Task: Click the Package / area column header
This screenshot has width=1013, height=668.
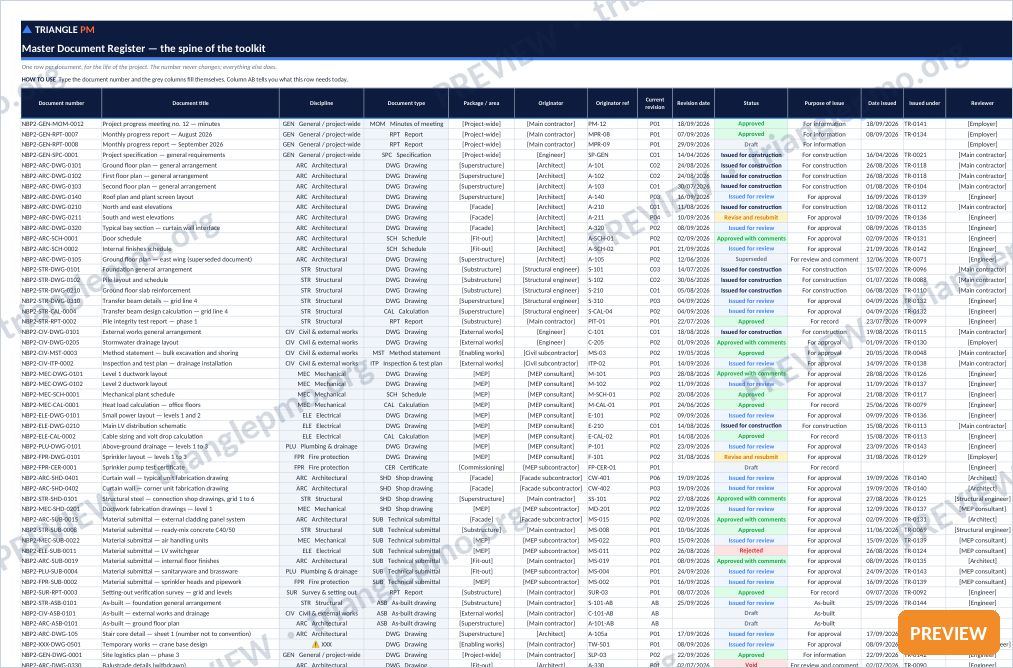Action: click(x=481, y=103)
